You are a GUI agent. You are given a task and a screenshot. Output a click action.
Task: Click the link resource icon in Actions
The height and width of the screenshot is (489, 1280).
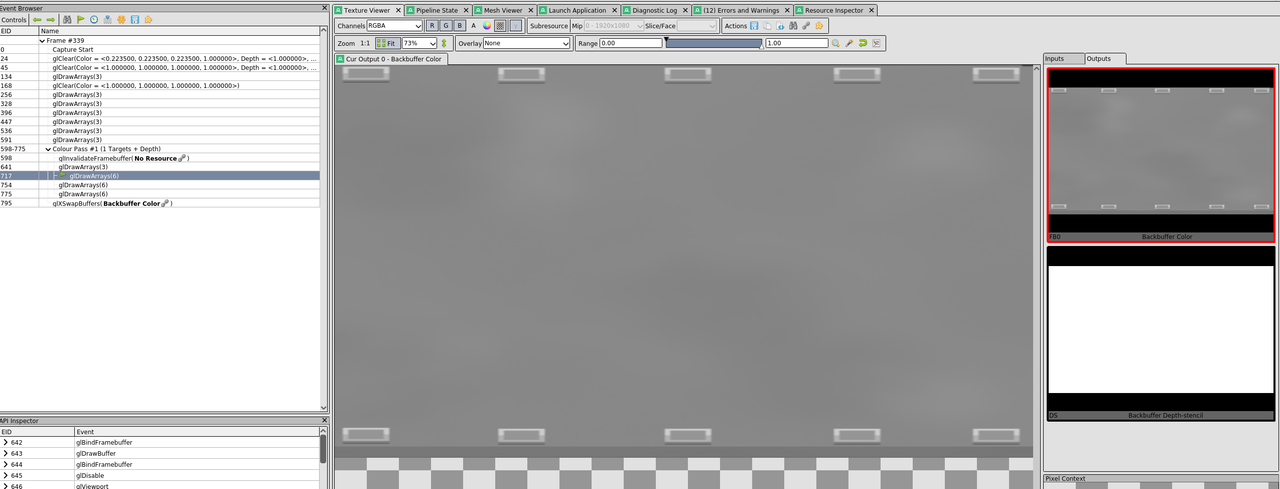click(806, 25)
